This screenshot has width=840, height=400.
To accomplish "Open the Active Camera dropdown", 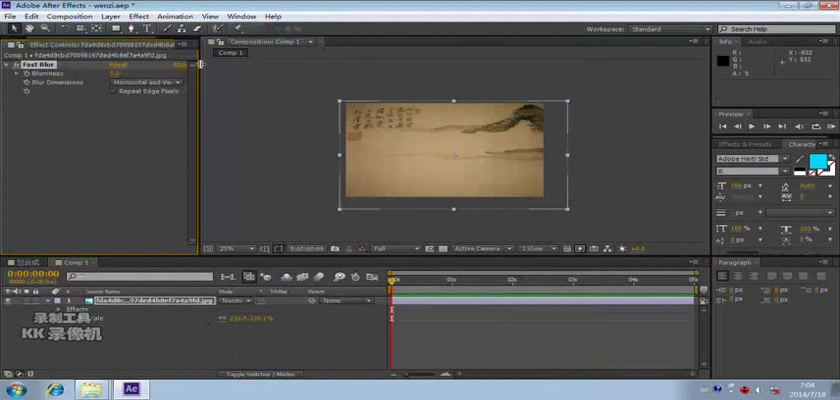I will pyautogui.click(x=482, y=249).
